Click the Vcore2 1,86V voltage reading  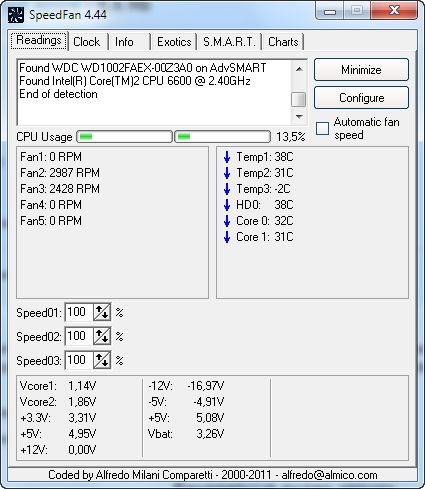tap(58, 402)
